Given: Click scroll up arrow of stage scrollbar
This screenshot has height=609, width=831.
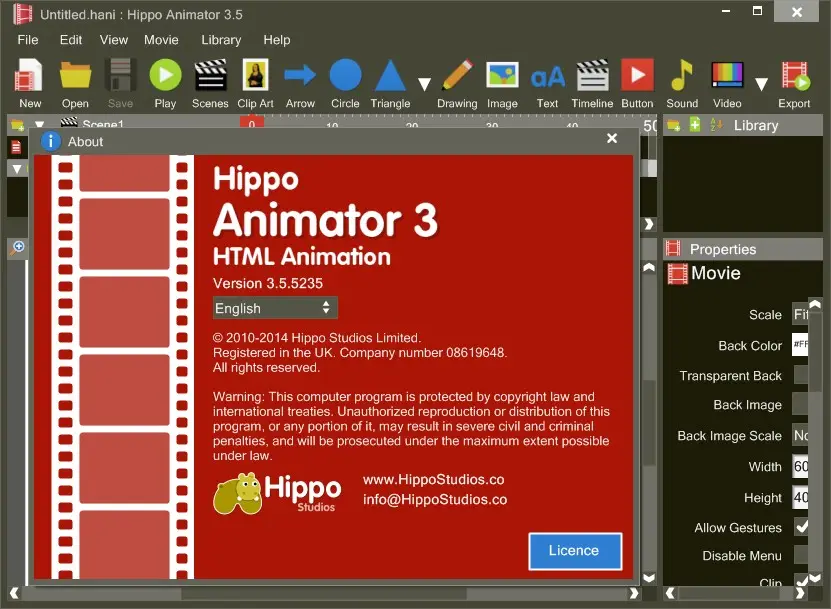Looking at the screenshot, I should click(649, 267).
